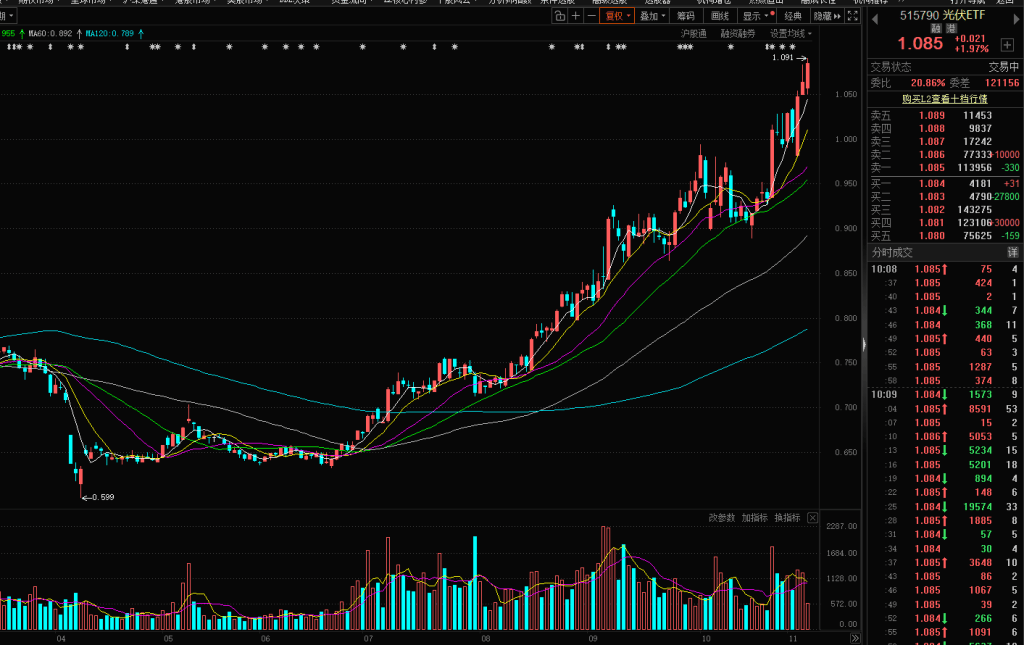Screen dimensions: 1024x645
Task: Close the volume indicator panel
Action: point(812,518)
